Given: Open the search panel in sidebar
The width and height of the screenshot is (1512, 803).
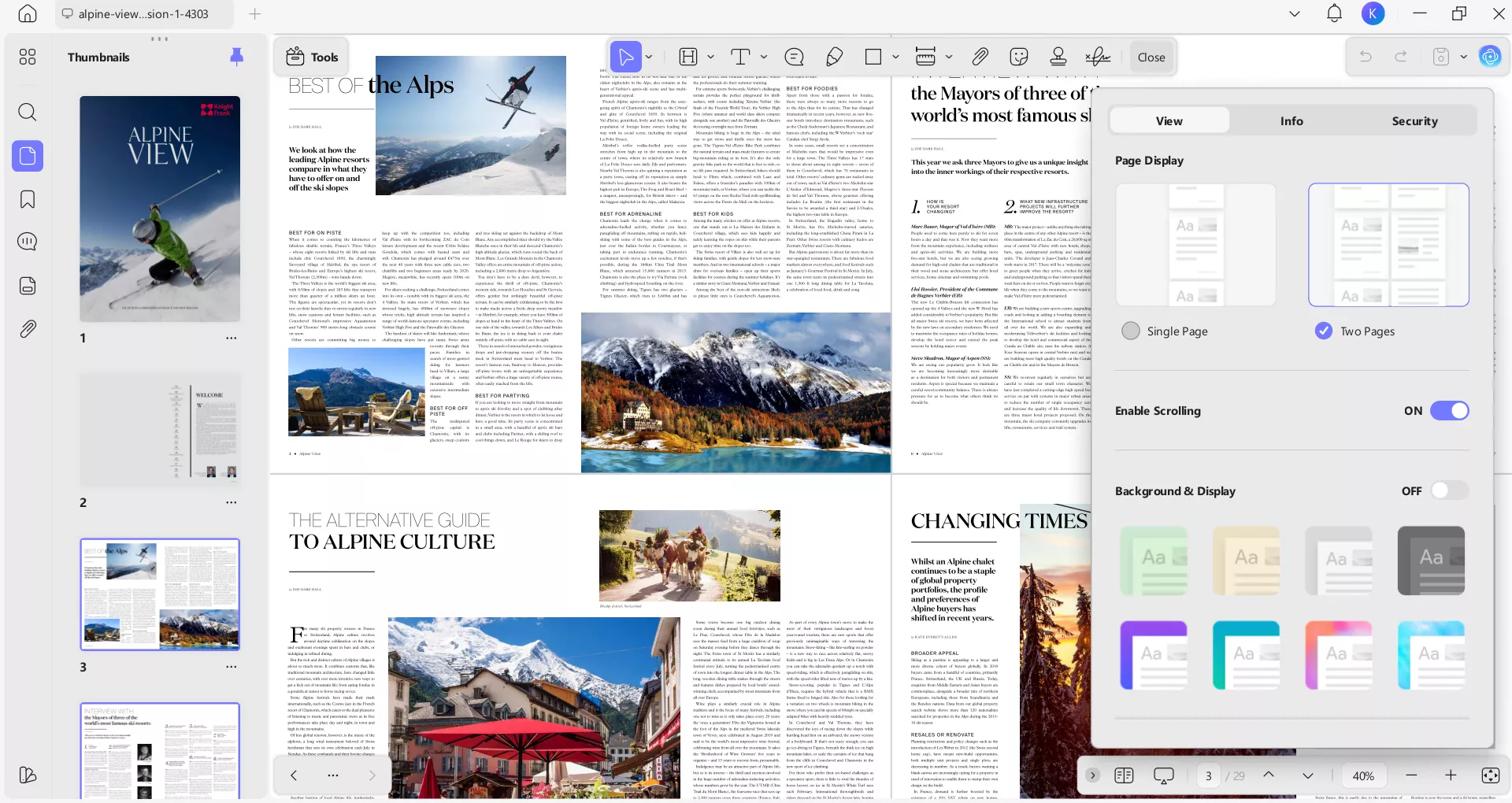Looking at the screenshot, I should 27,112.
